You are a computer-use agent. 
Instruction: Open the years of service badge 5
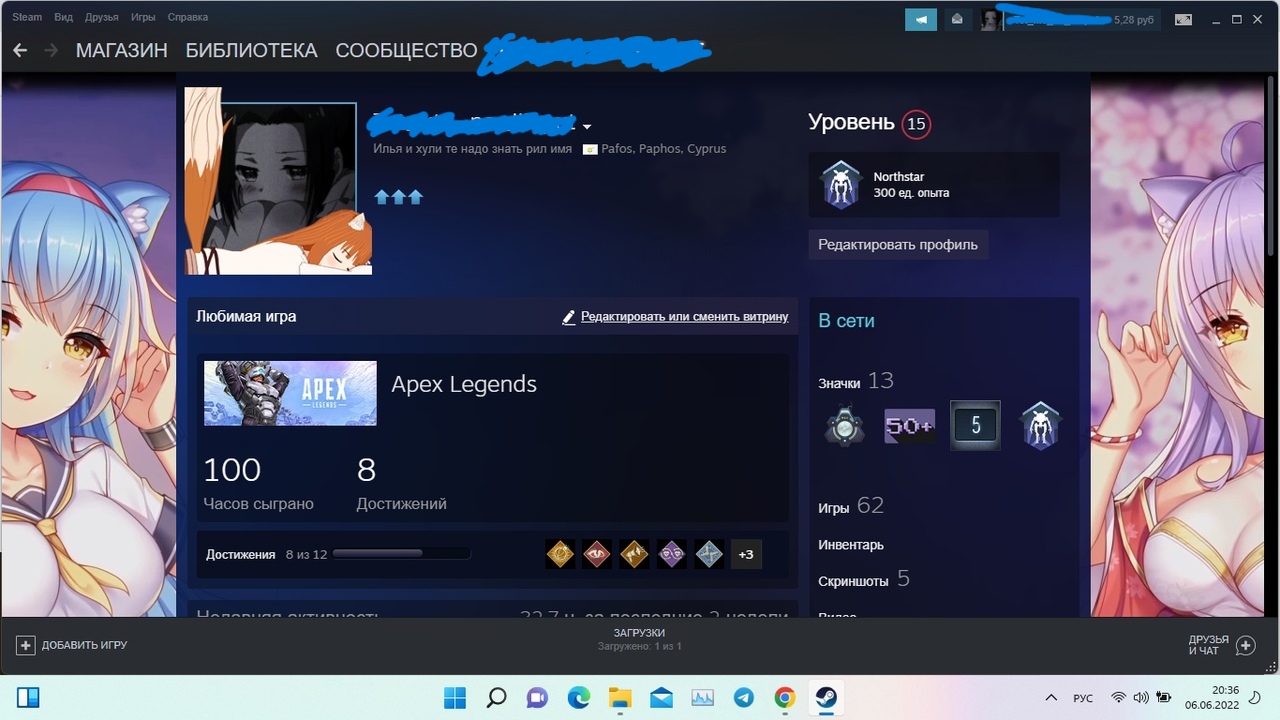pyautogui.click(x=975, y=426)
